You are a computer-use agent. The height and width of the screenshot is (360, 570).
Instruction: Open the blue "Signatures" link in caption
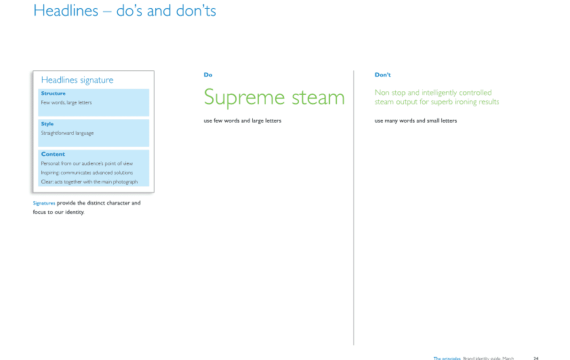click(x=44, y=203)
